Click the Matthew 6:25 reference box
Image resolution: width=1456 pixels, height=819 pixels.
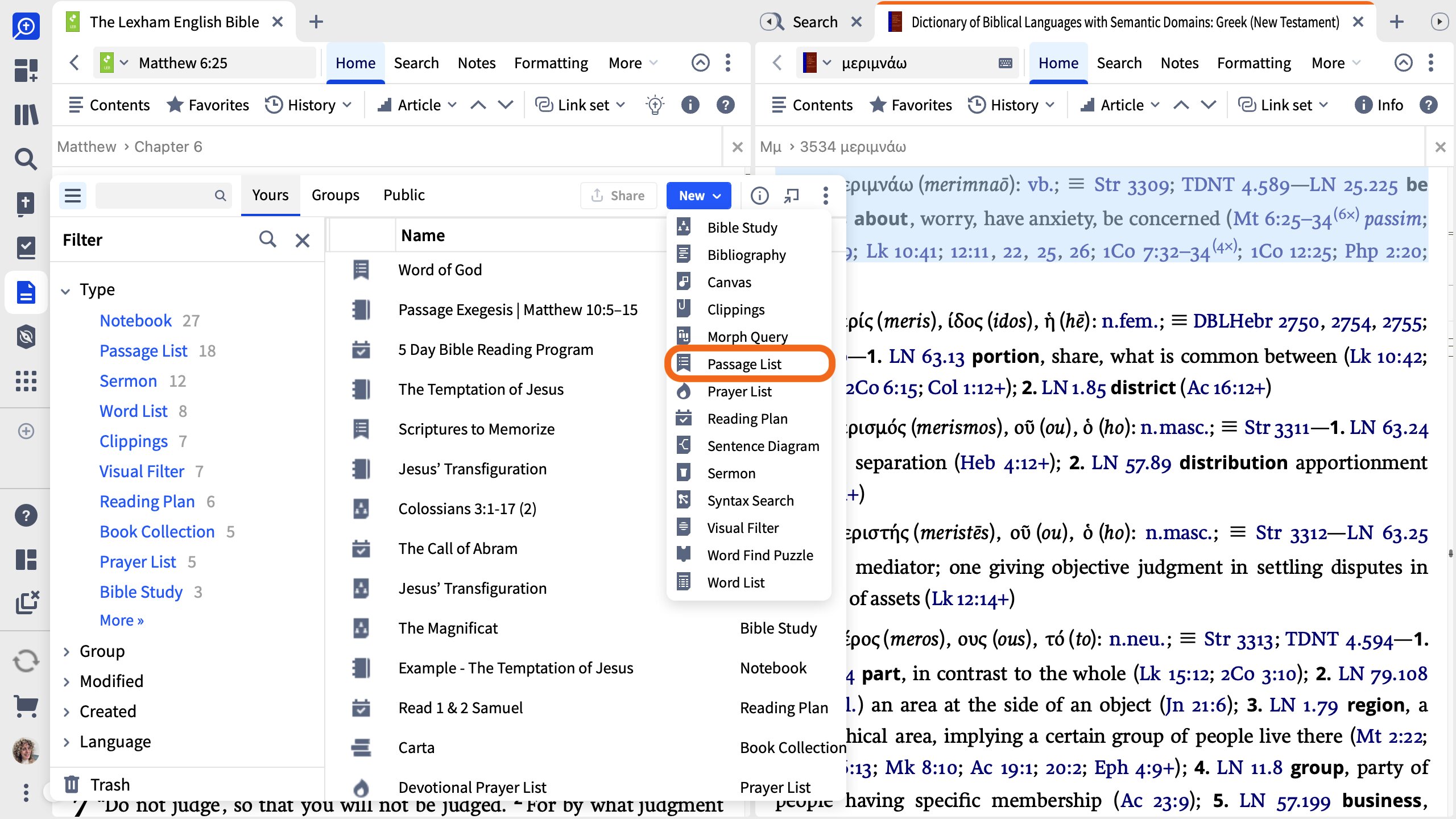[x=205, y=63]
